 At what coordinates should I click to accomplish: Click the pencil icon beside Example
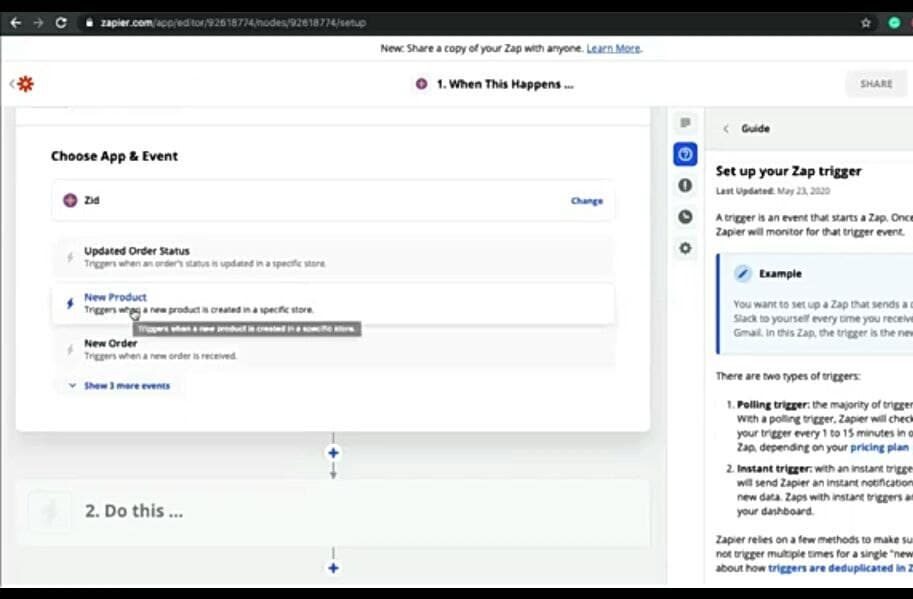pyautogui.click(x=742, y=274)
